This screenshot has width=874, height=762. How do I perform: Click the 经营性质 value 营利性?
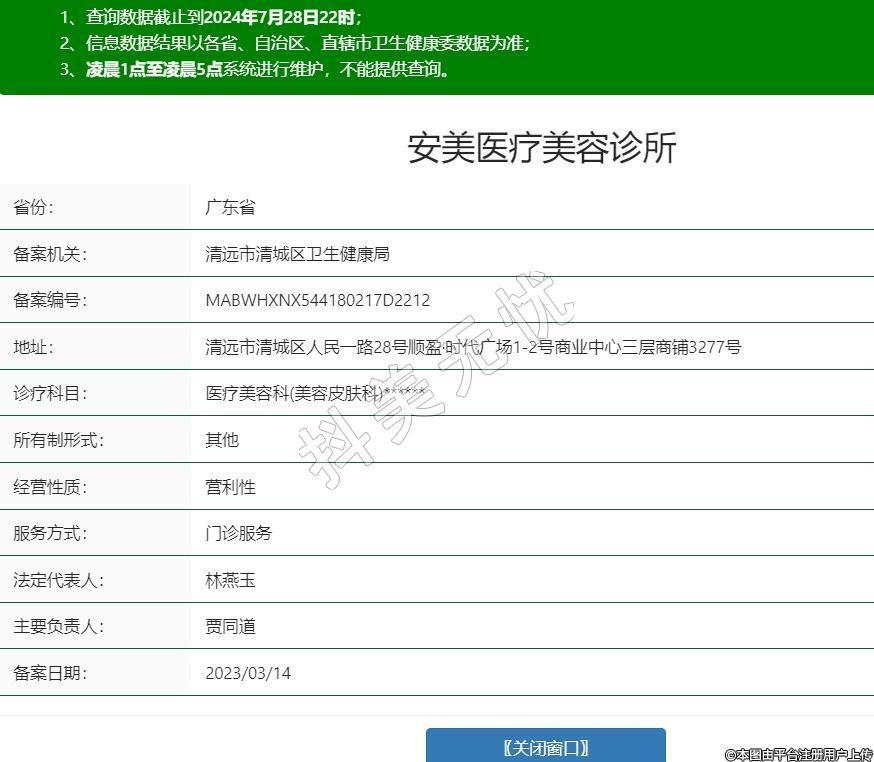pyautogui.click(x=230, y=487)
